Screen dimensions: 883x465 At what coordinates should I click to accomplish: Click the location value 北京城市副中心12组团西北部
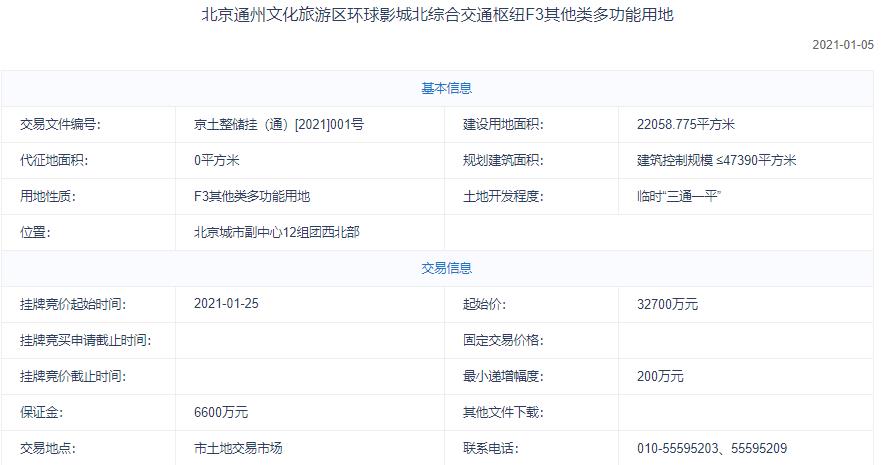click(276, 233)
